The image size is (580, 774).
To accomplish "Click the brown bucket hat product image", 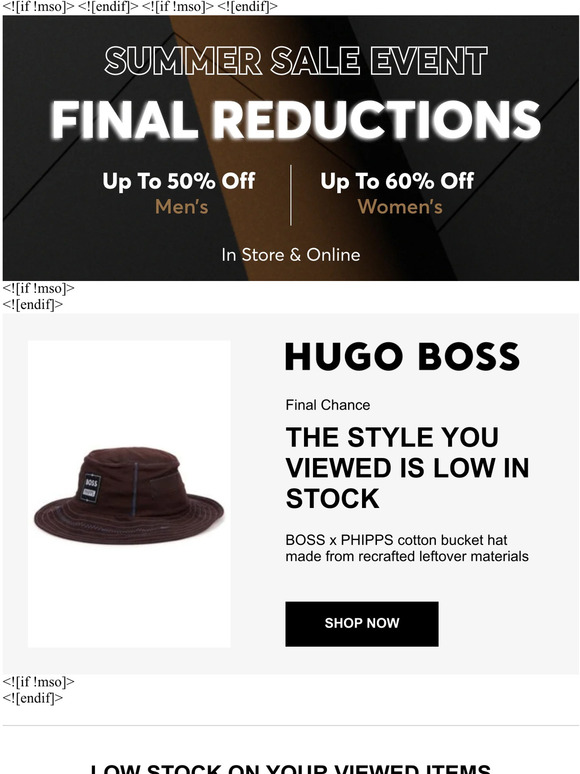I will coord(129,495).
